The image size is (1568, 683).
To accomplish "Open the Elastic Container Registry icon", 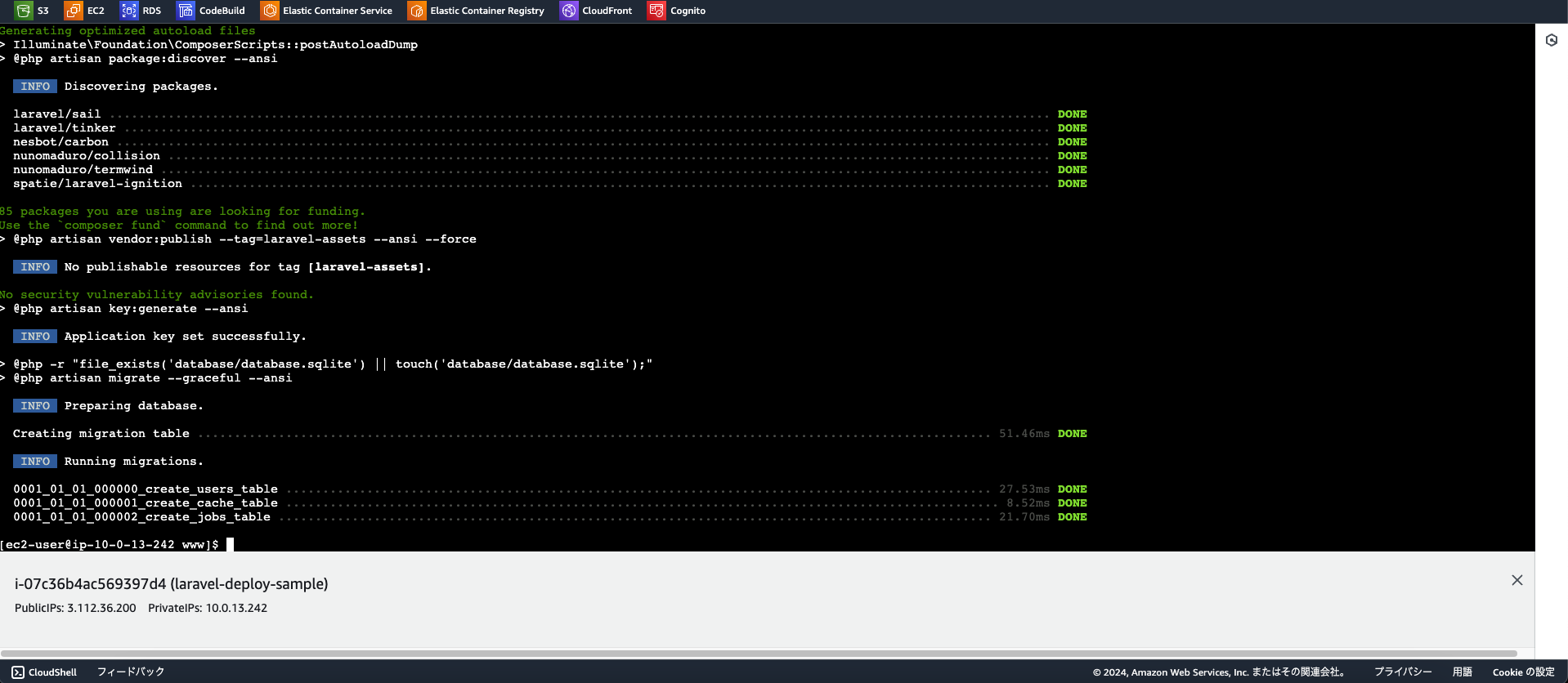I will [417, 11].
